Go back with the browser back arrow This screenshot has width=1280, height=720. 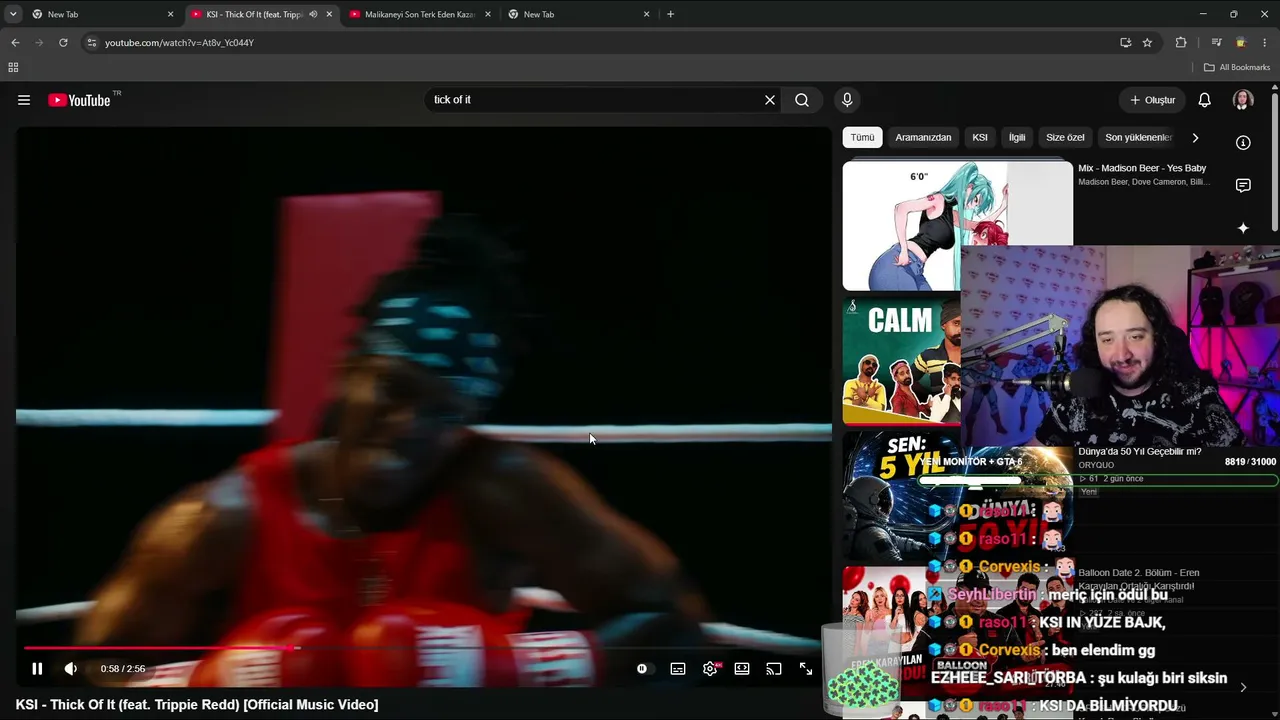pyautogui.click(x=15, y=43)
